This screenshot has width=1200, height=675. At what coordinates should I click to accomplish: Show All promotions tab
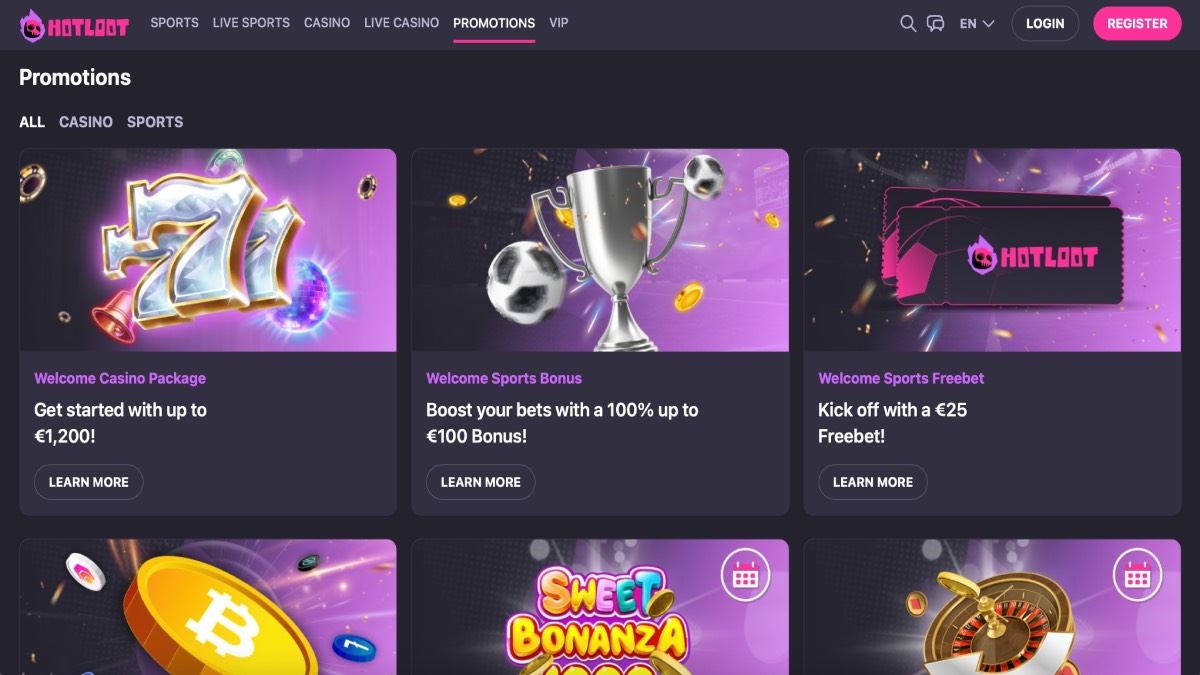coord(32,122)
